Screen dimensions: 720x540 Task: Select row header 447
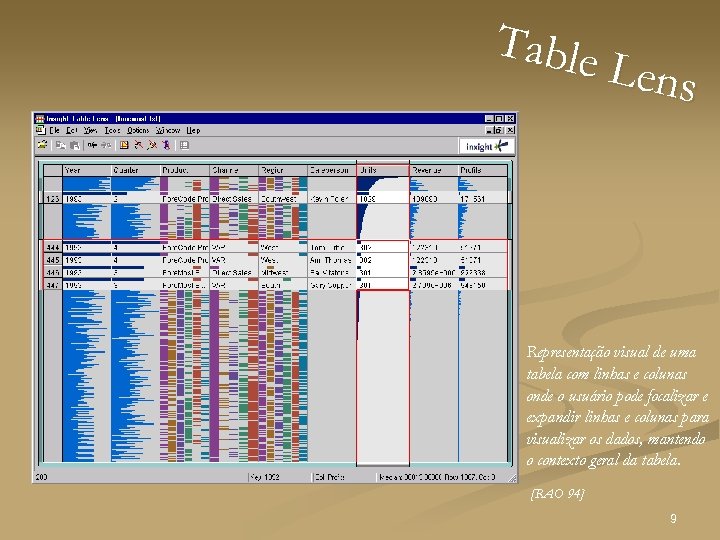tap(53, 285)
